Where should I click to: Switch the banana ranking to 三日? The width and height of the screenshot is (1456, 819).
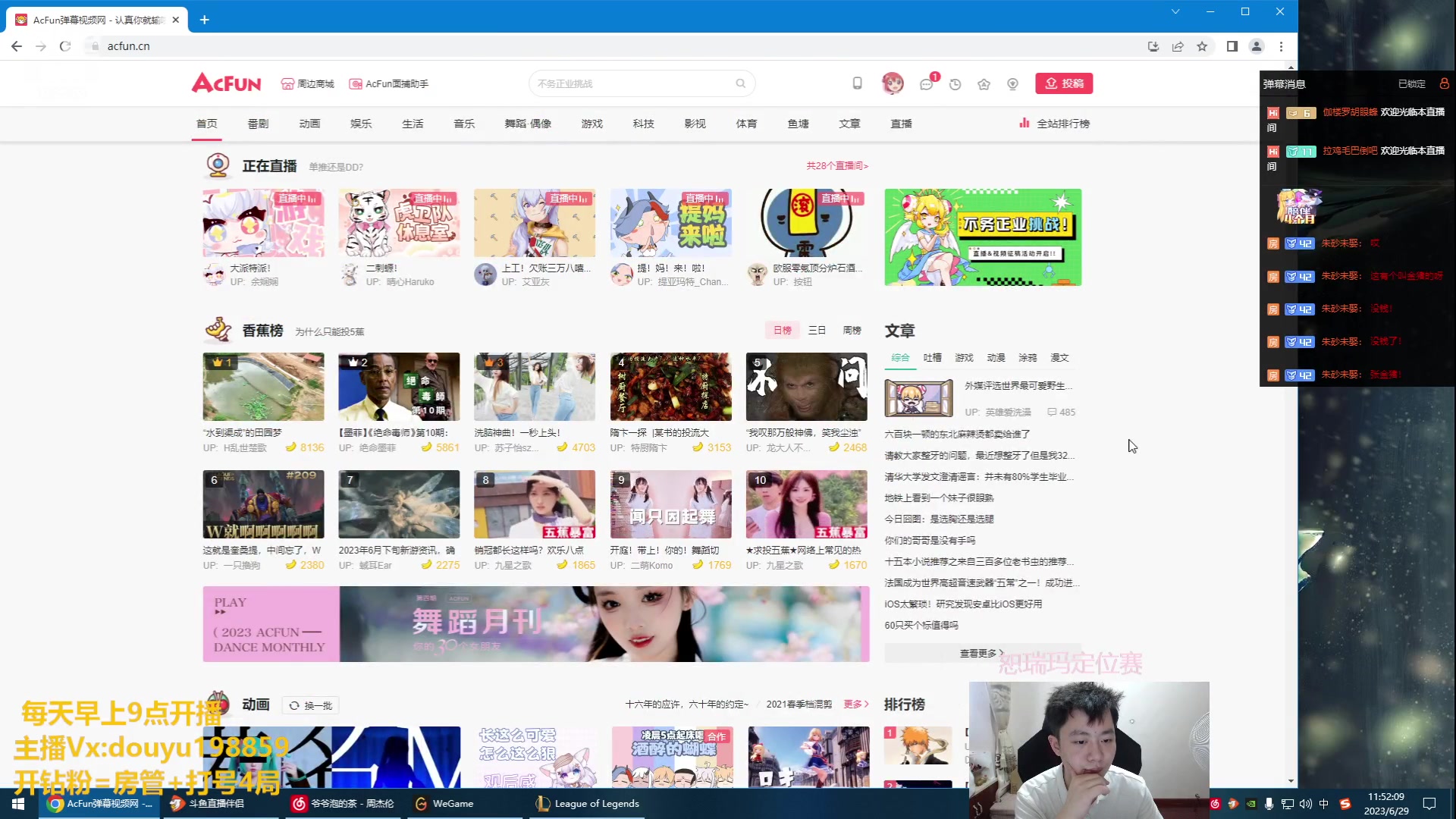click(x=817, y=330)
